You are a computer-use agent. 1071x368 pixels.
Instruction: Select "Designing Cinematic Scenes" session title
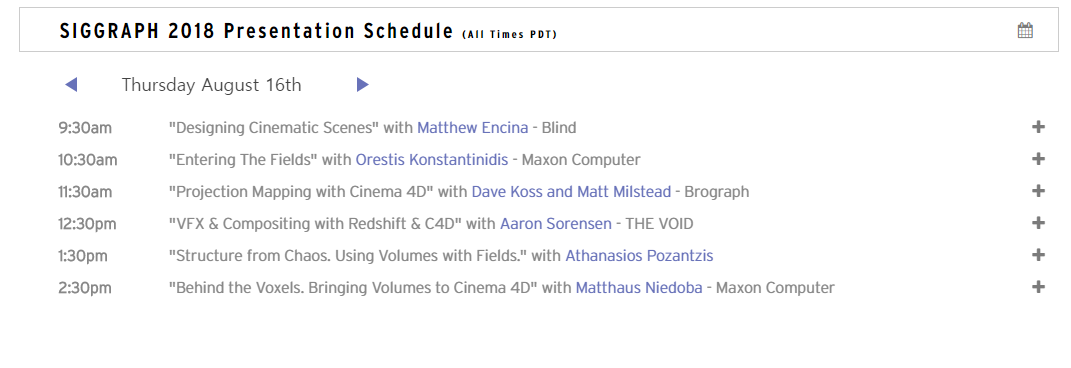[274, 128]
